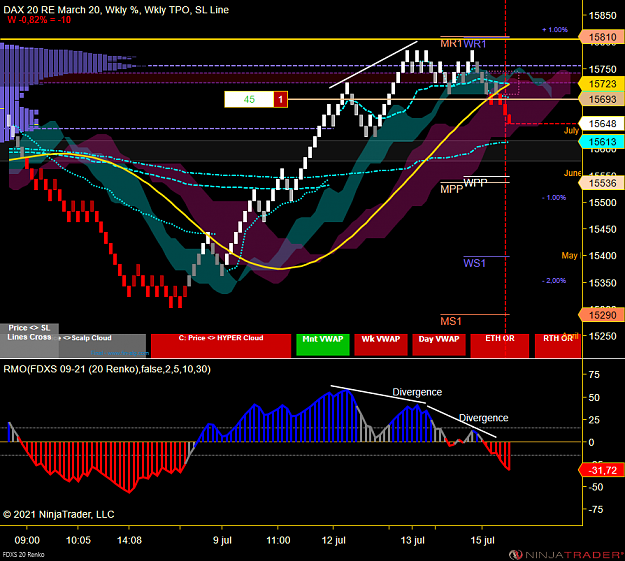Click the red Wk VWAP status box
The height and width of the screenshot is (561, 625).
[x=381, y=344]
